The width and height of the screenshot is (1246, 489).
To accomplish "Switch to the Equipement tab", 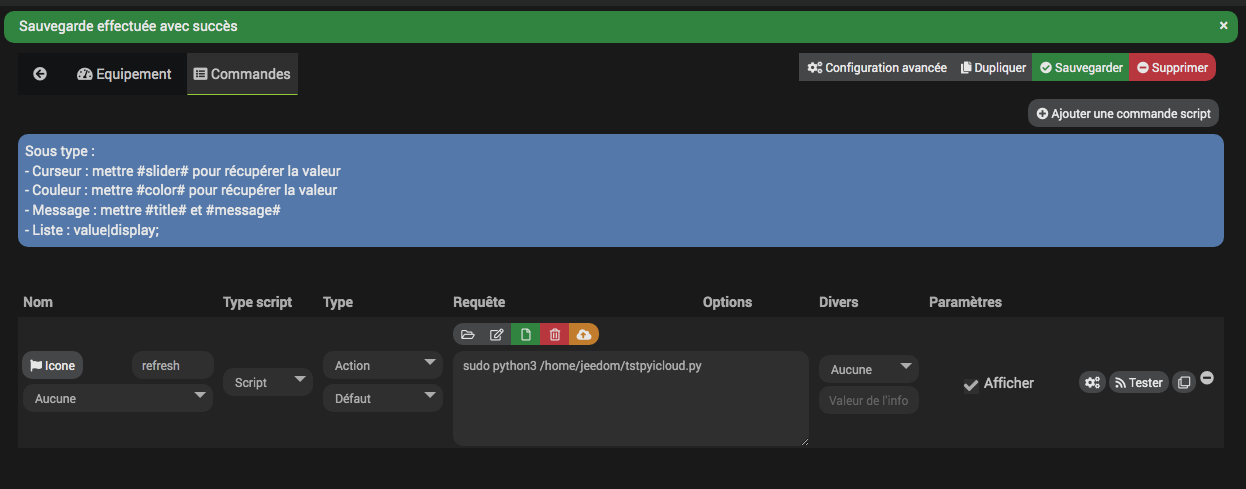I will point(124,74).
